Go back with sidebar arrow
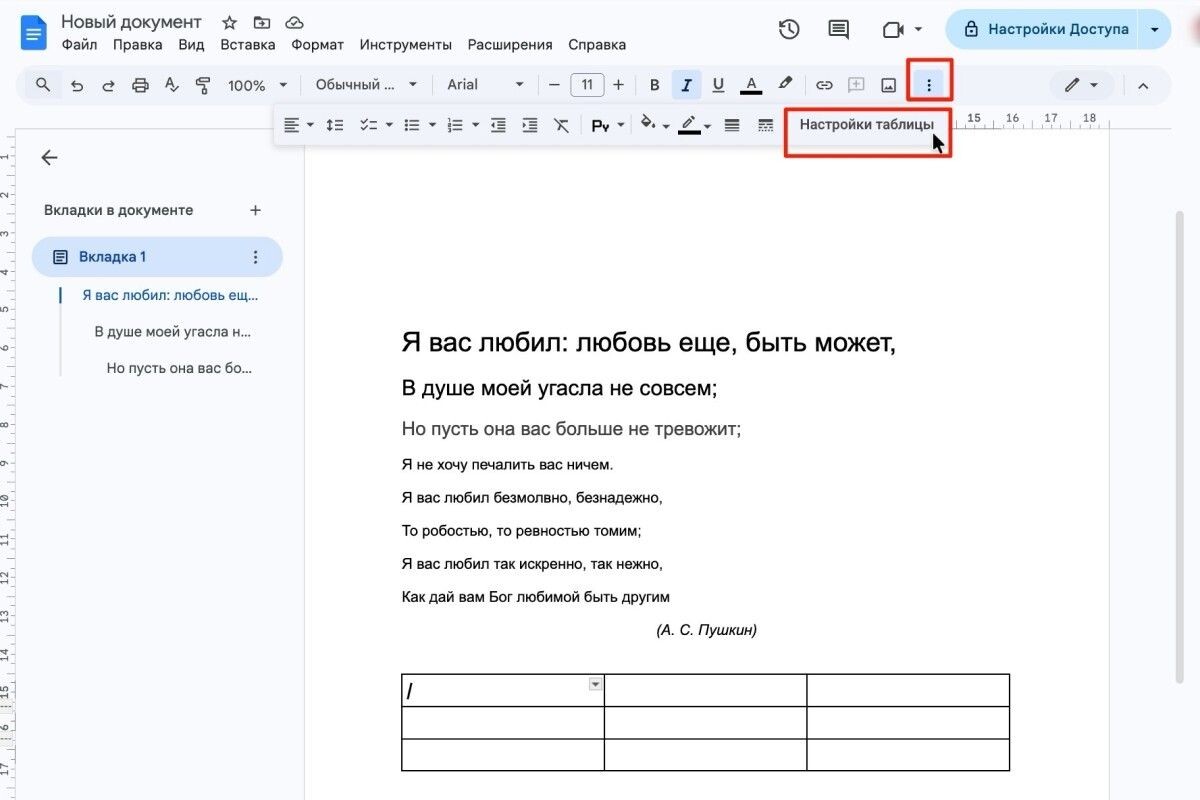 tap(49, 157)
